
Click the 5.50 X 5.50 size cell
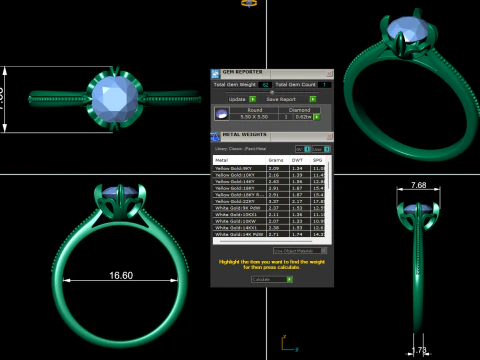pos(255,117)
